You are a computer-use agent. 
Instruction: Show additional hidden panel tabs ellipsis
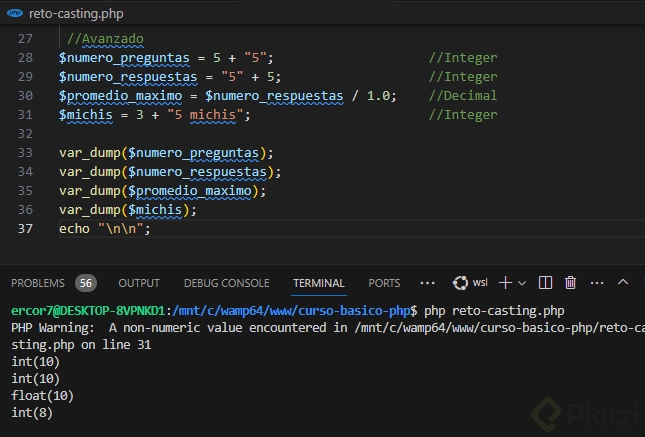pyautogui.click(x=428, y=283)
